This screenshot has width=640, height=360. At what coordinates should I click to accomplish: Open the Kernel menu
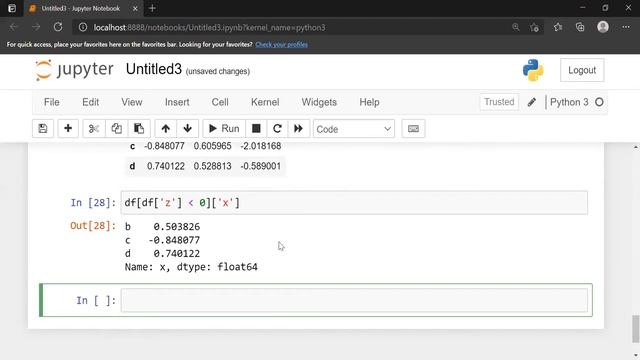tap(265, 102)
